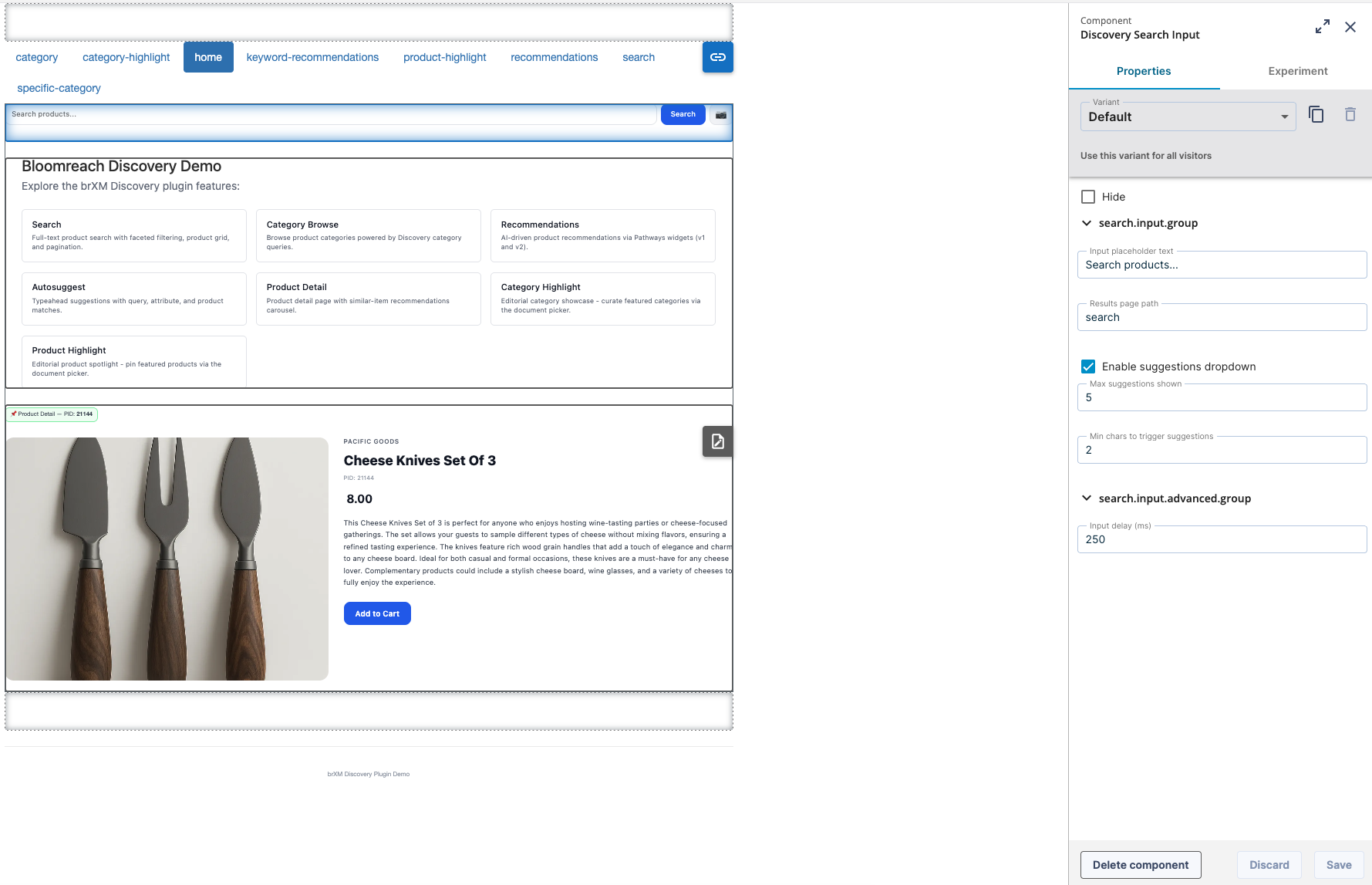Viewport: 1372px width, 885px height.
Task: Click the Bloomreach Discovery Demo heading
Action: coord(121,166)
